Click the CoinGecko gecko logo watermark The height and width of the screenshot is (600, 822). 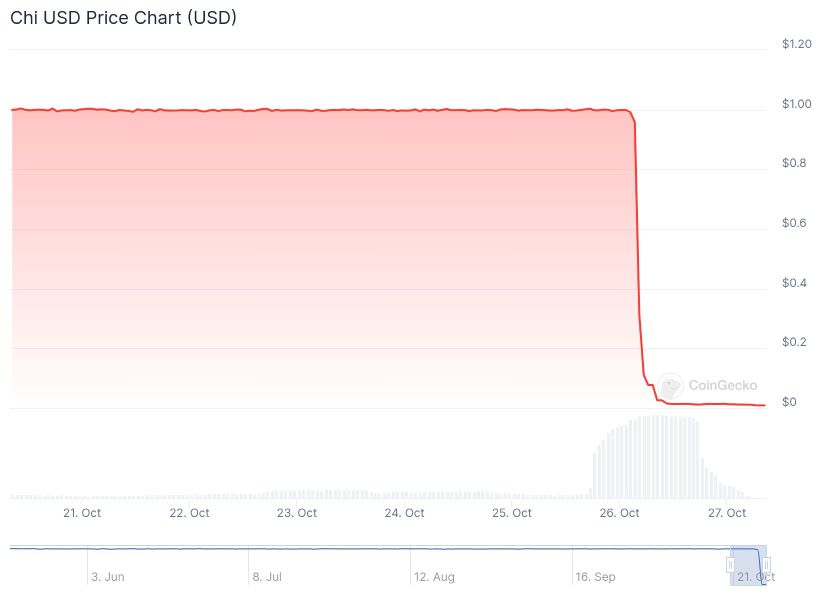(x=670, y=384)
